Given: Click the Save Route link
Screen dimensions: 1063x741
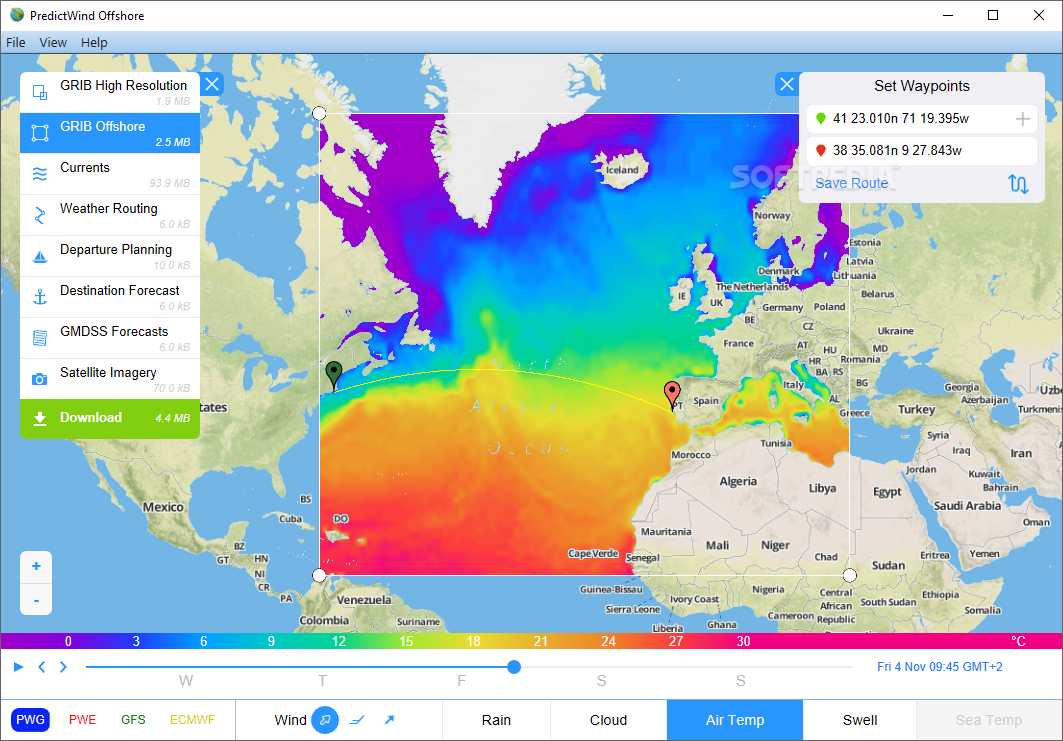Looking at the screenshot, I should [x=851, y=183].
